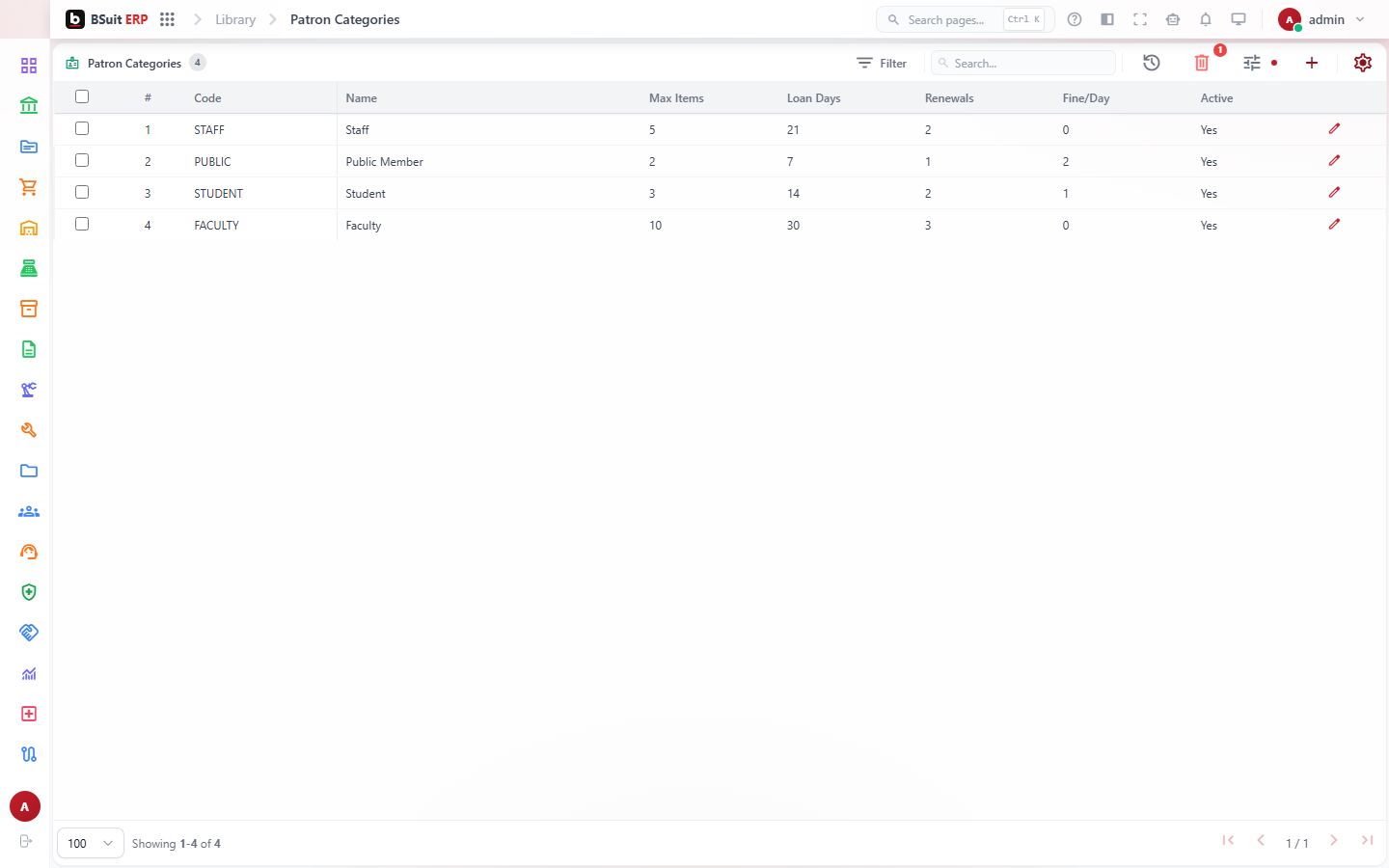Go to the last page

click(1367, 841)
